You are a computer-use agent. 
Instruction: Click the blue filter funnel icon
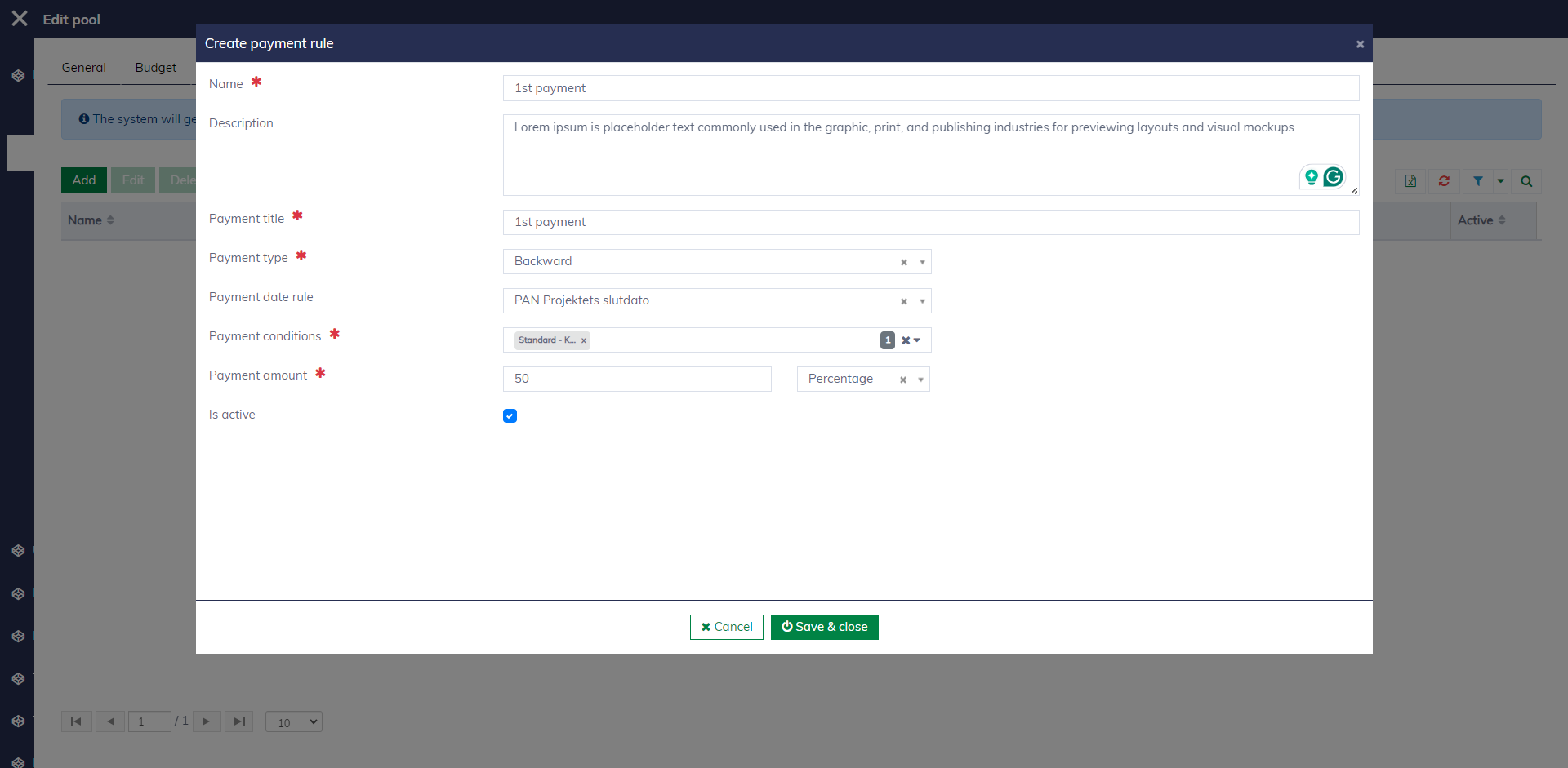coord(1478,181)
